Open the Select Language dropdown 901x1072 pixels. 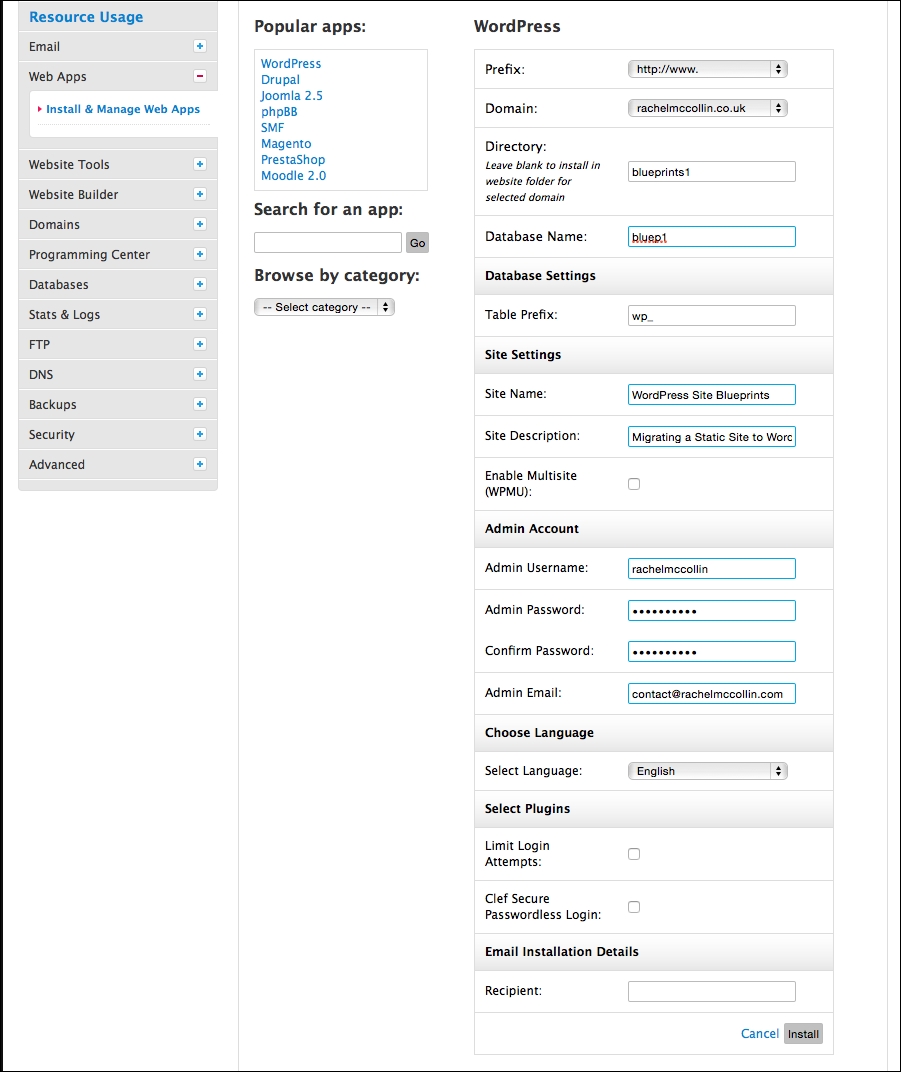click(708, 771)
